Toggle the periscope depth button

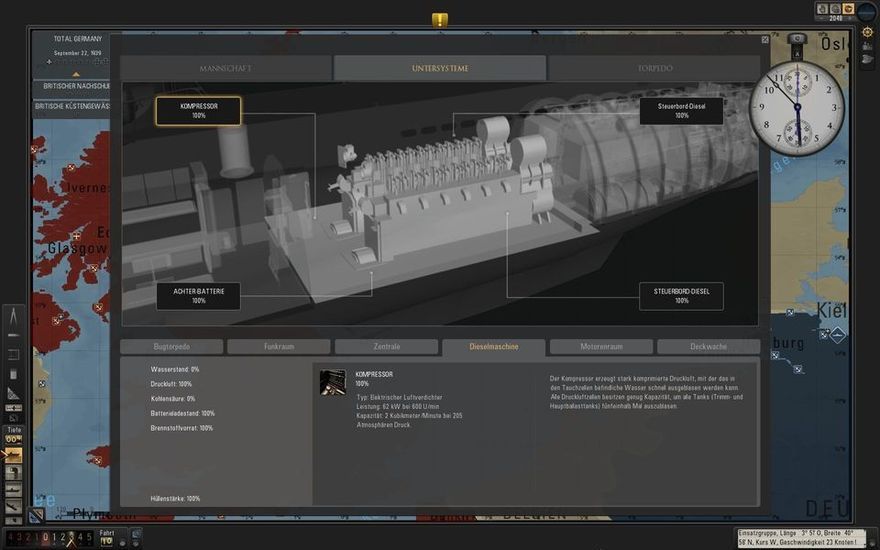click(14, 473)
